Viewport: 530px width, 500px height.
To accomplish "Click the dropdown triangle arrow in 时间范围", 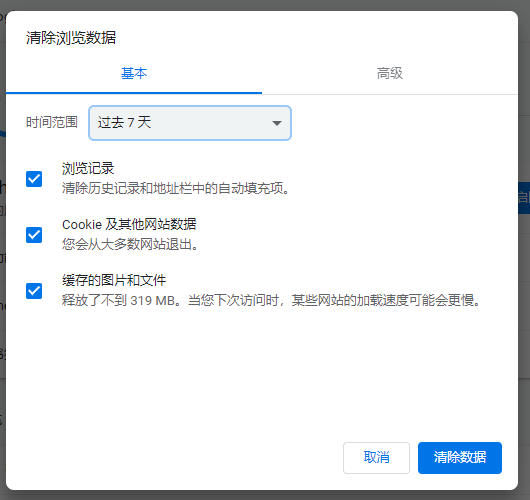I will (277, 123).
